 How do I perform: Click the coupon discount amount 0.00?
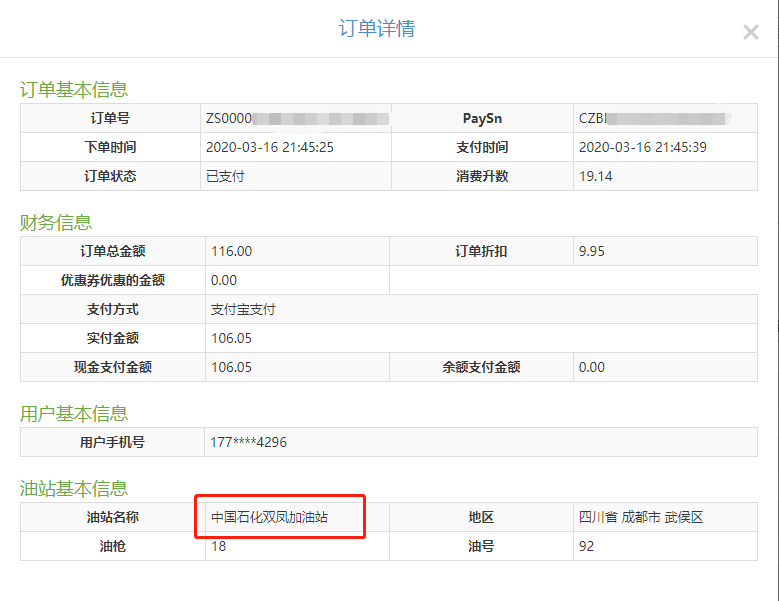(x=224, y=280)
